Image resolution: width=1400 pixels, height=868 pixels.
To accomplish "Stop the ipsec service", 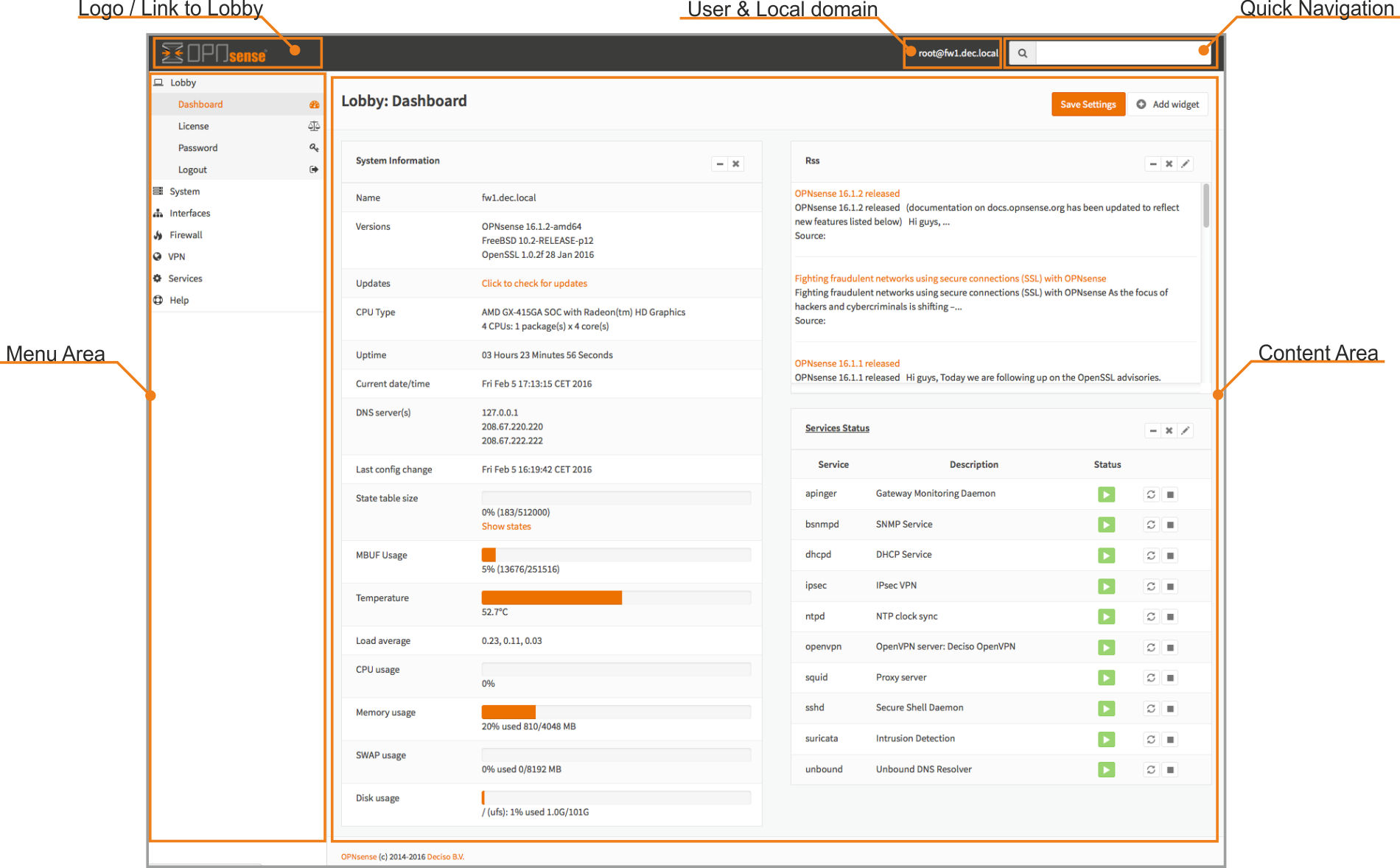I will (x=1170, y=587).
